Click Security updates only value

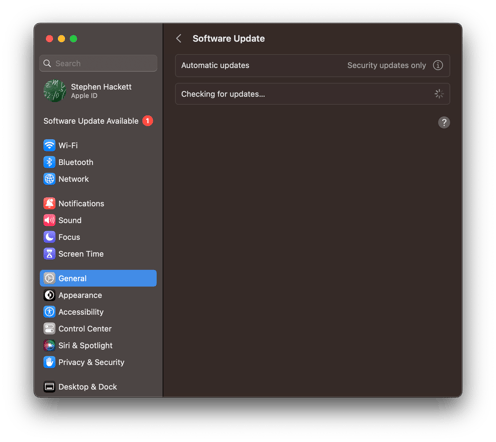click(x=387, y=65)
